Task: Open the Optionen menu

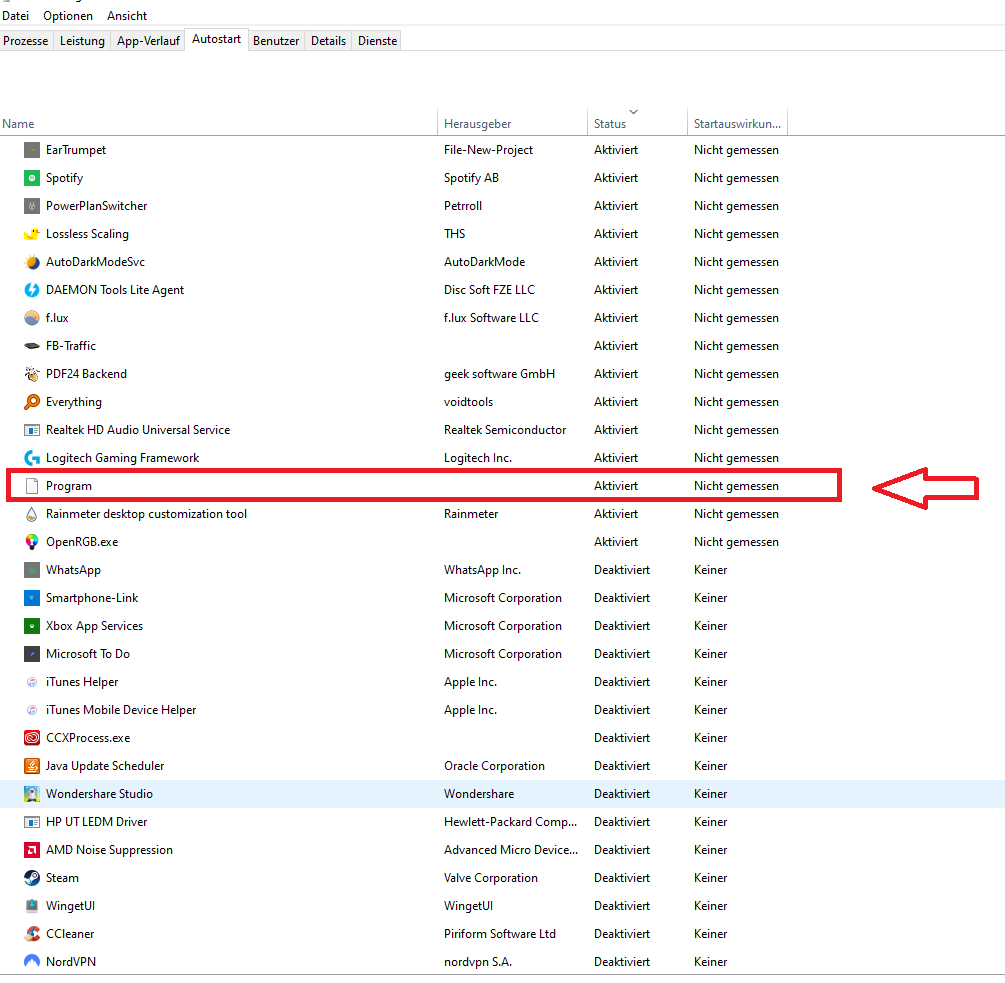Action: (68, 15)
